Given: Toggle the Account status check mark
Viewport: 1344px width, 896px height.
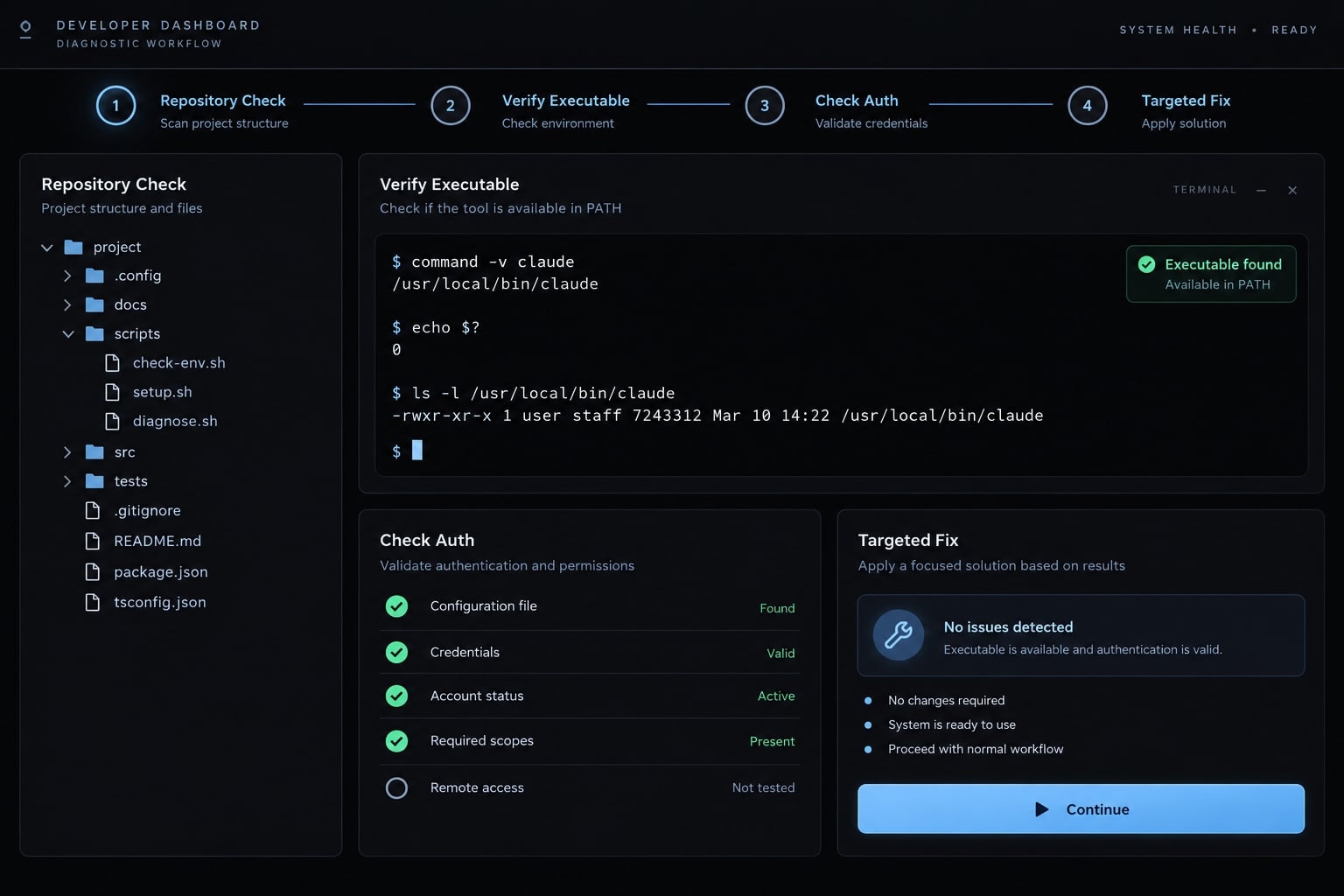Looking at the screenshot, I should coord(396,696).
